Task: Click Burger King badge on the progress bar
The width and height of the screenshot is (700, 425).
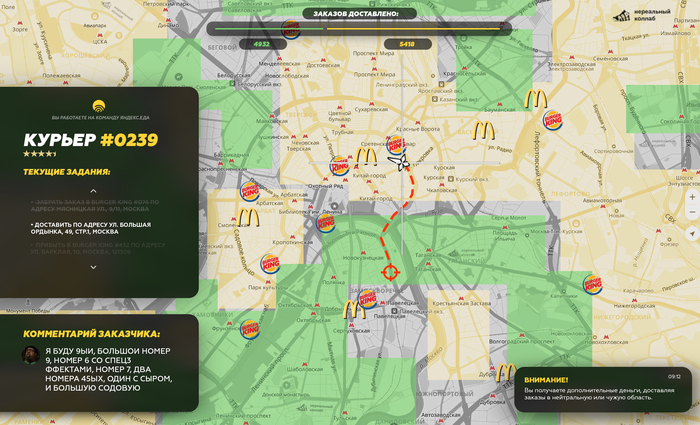Action: pyautogui.click(x=291, y=30)
